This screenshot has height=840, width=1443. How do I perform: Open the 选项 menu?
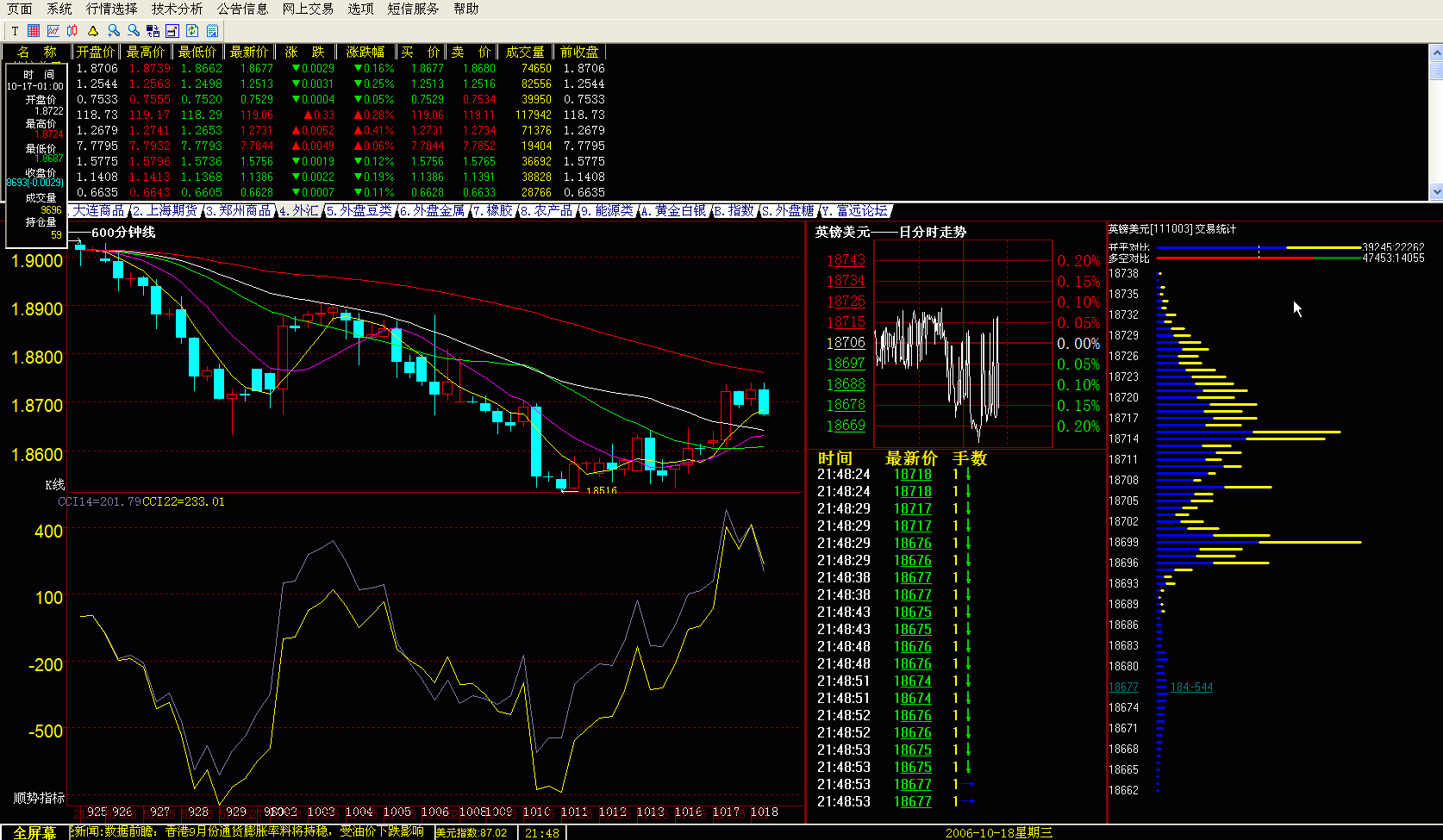pos(361,9)
